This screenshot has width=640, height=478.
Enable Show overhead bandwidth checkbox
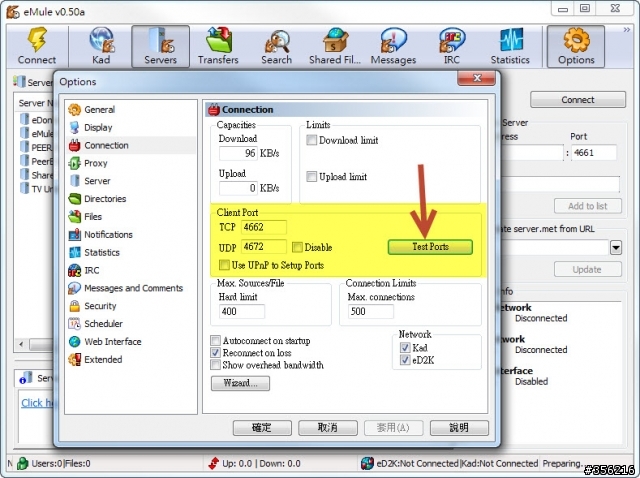coord(215,365)
